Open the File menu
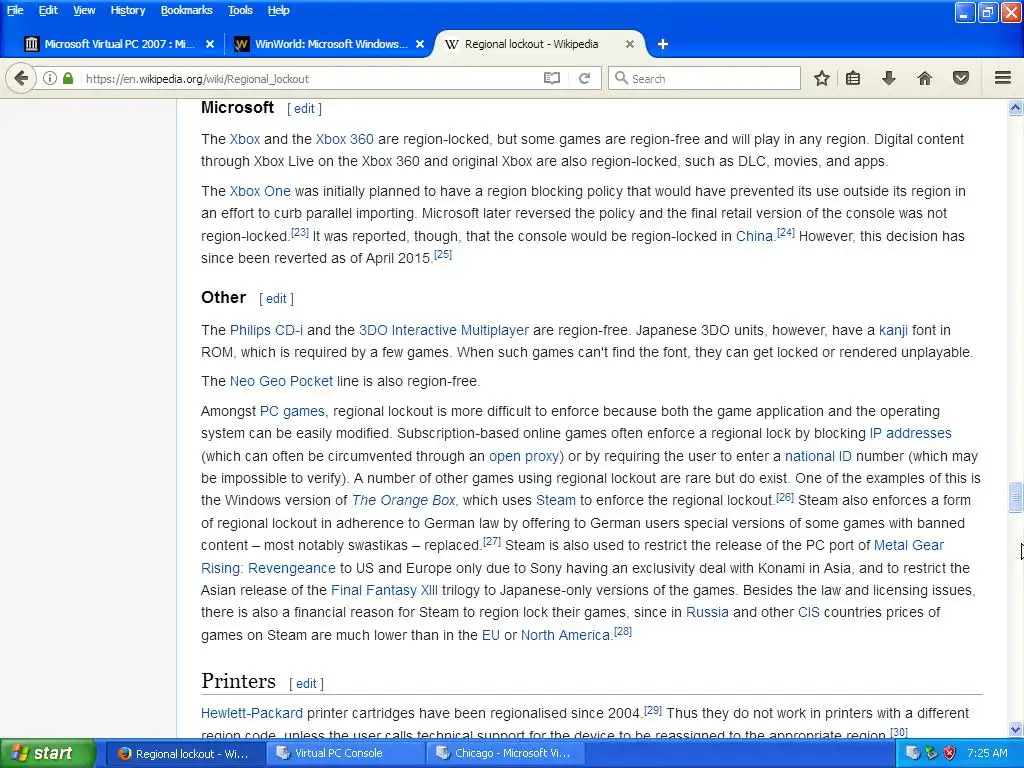The width and height of the screenshot is (1024, 768). [15, 10]
